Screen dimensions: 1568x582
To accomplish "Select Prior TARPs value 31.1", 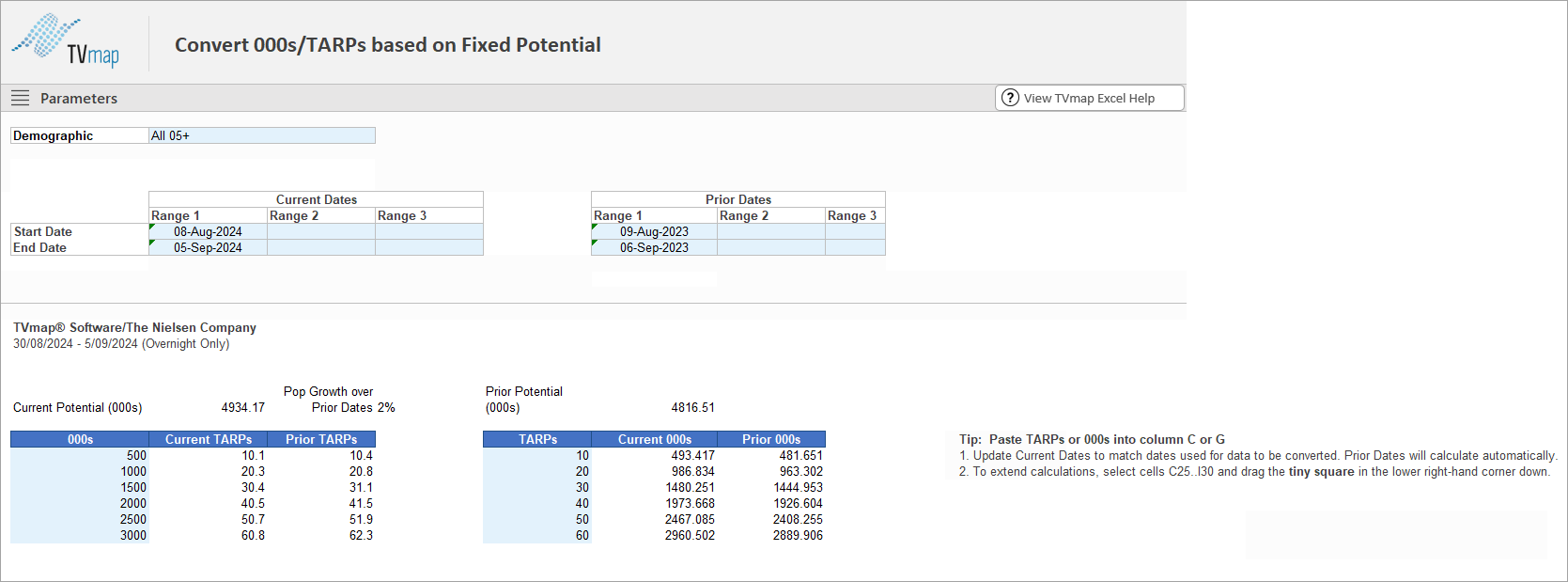I will click(x=321, y=487).
